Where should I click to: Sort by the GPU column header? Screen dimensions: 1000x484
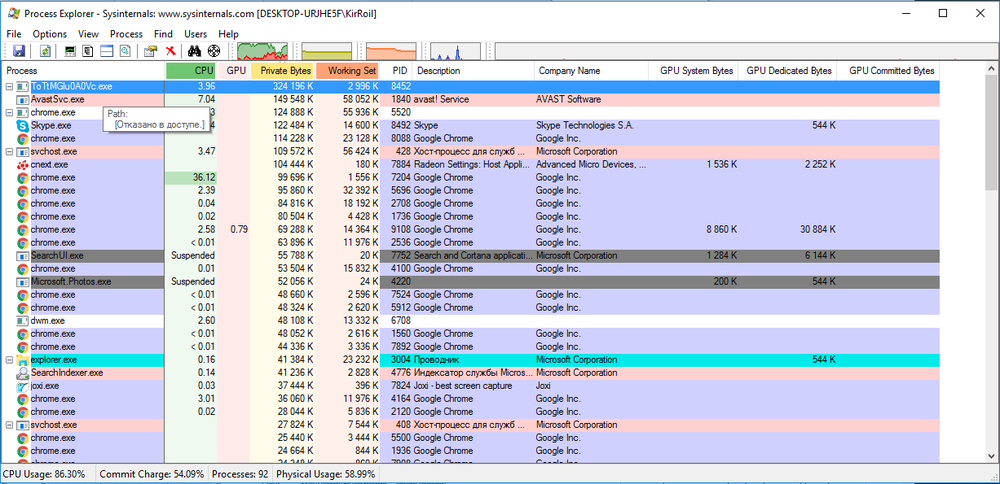coord(234,71)
